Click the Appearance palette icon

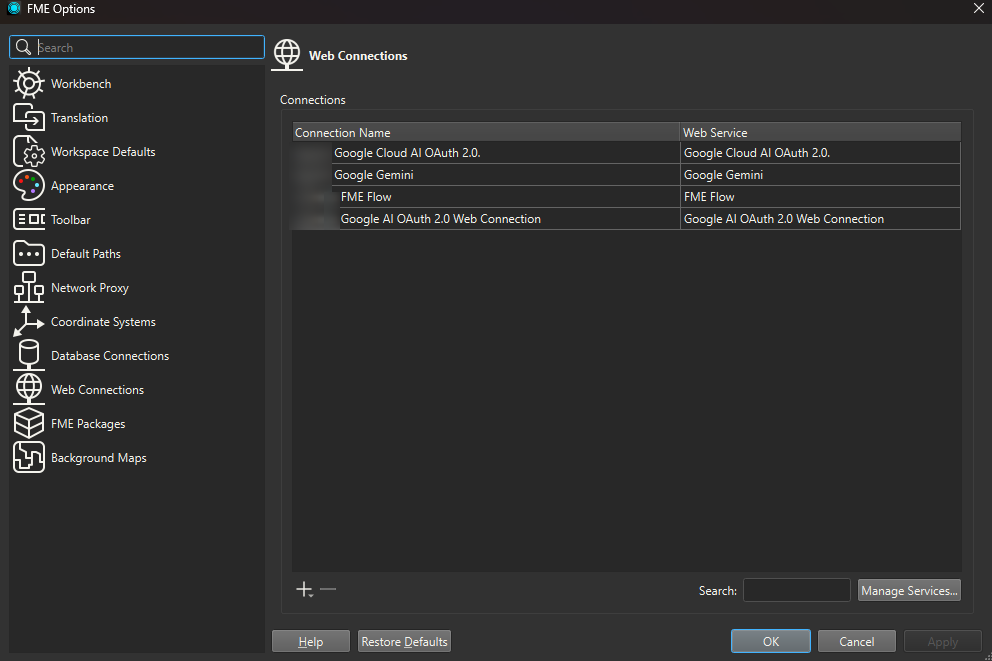tap(28, 185)
